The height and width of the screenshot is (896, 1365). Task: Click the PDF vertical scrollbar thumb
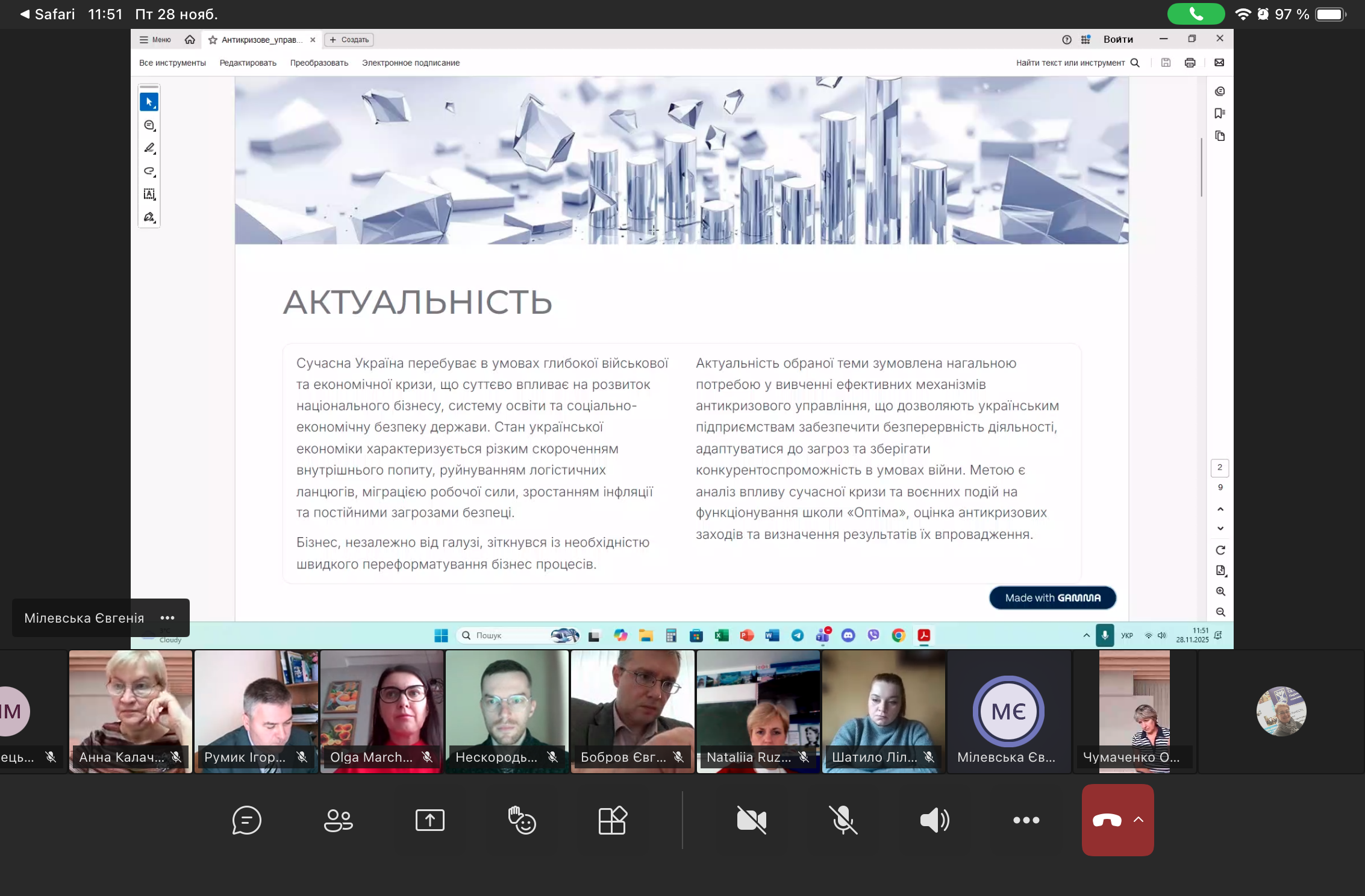[1201, 167]
